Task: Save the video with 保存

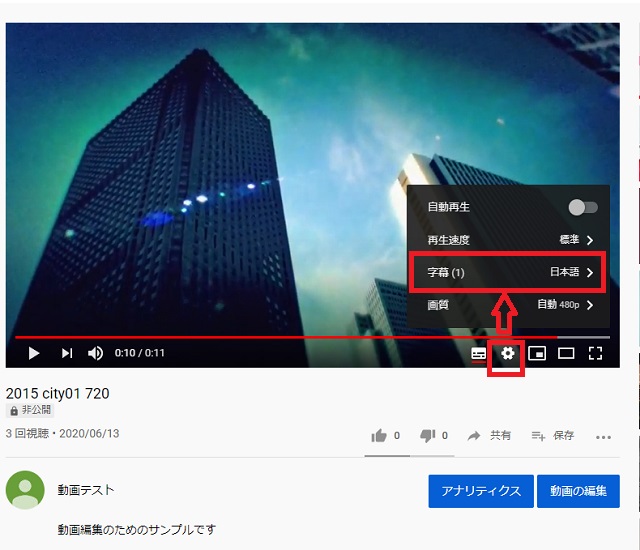Action: click(x=553, y=436)
